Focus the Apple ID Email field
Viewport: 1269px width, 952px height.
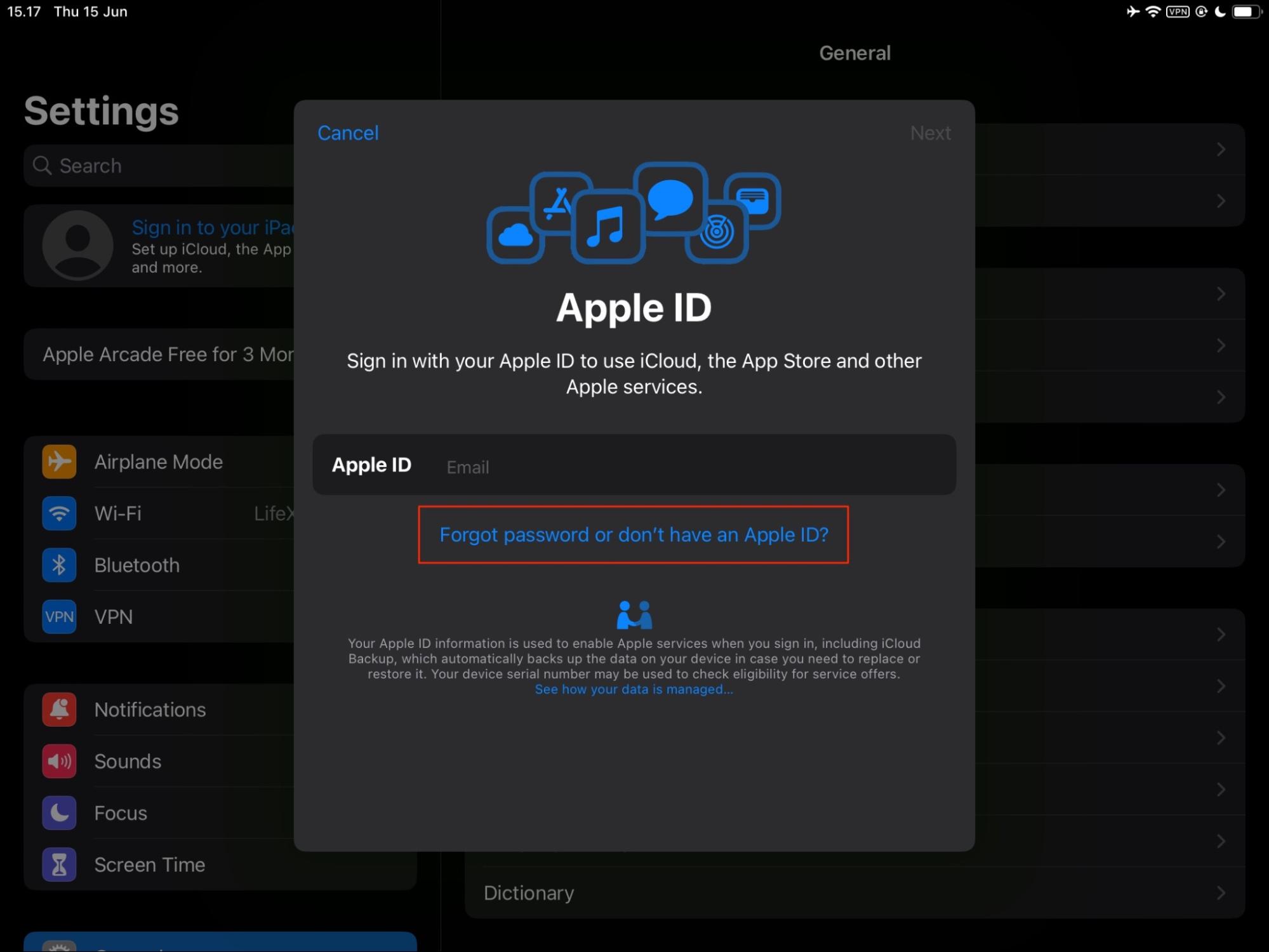click(x=634, y=465)
